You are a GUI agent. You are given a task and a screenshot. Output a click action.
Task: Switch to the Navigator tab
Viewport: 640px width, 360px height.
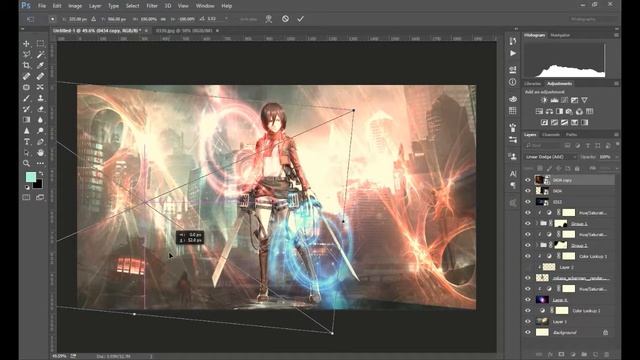coord(560,36)
